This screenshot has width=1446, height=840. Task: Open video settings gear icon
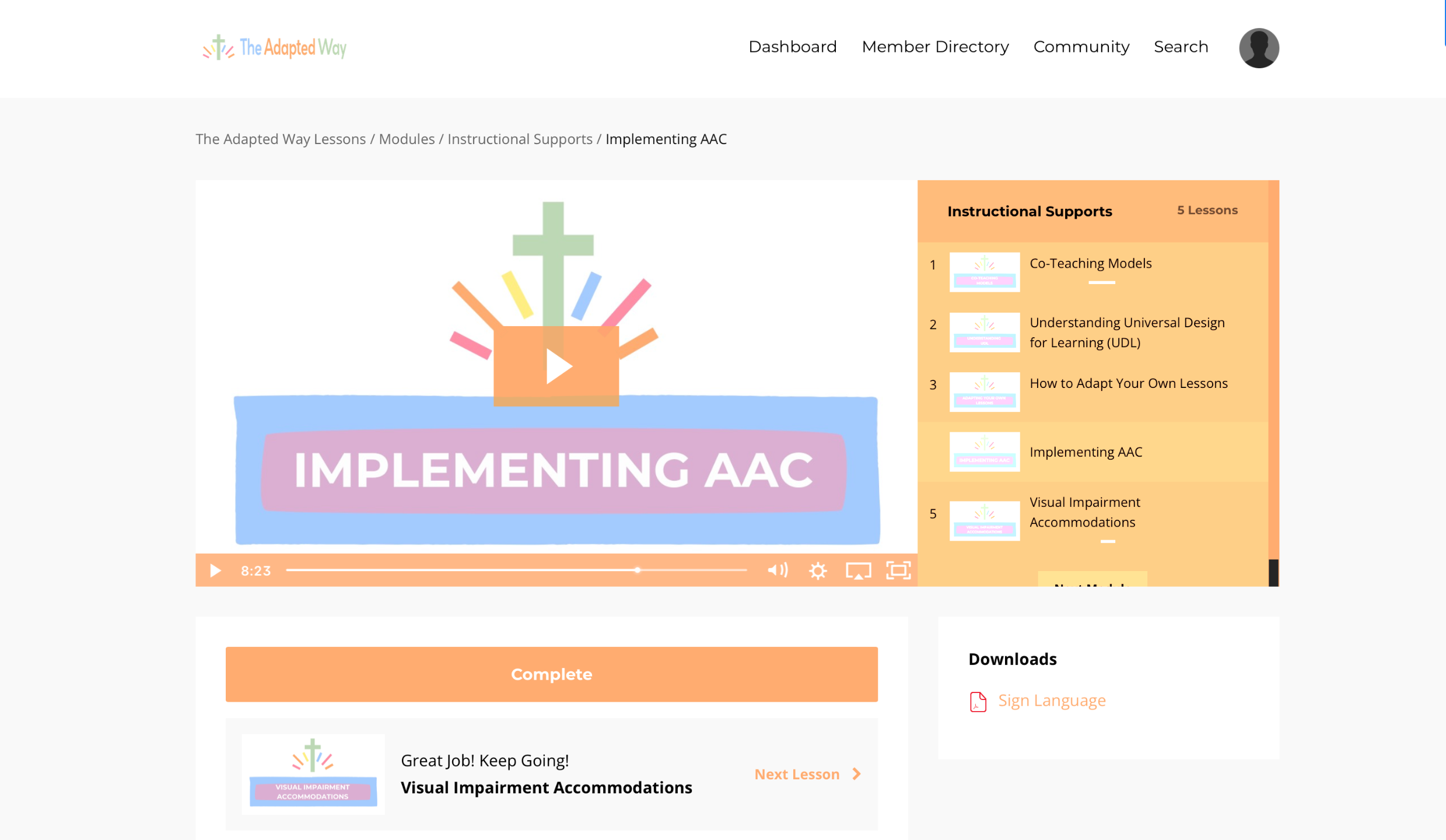tap(818, 570)
